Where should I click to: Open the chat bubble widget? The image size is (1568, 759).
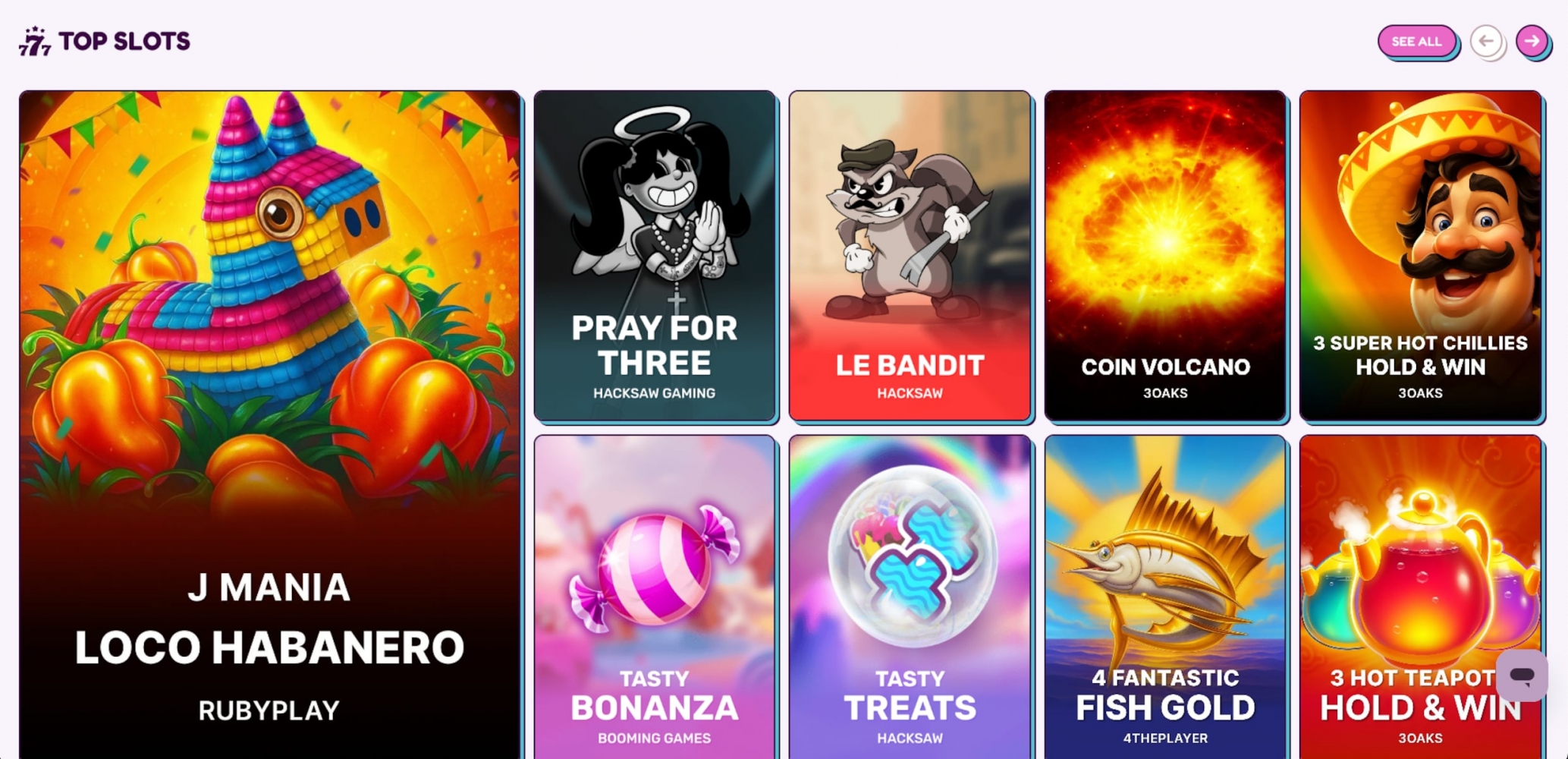tap(1522, 675)
